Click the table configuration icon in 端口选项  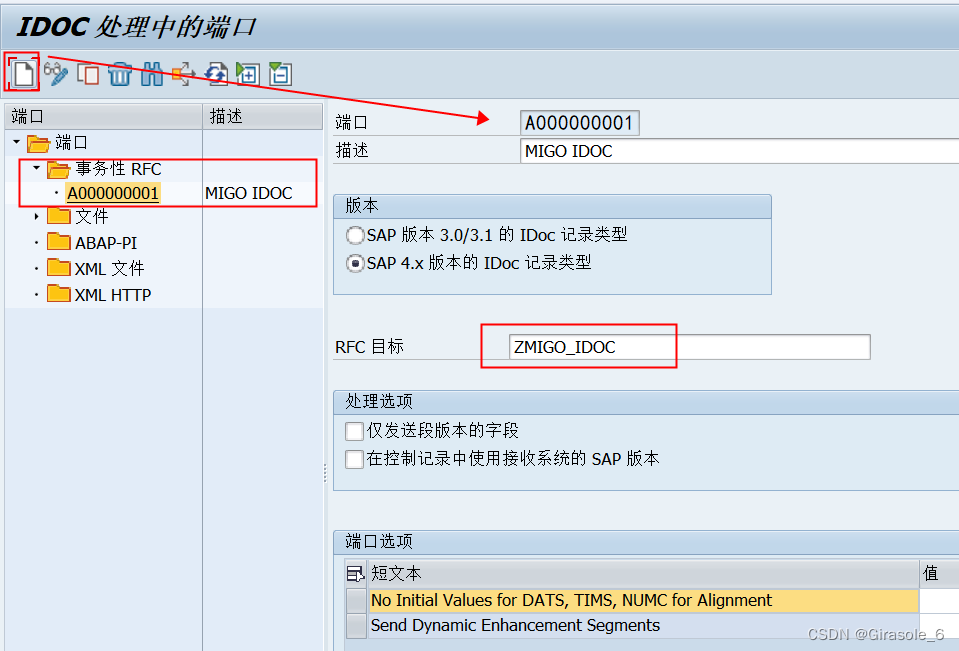[355, 573]
